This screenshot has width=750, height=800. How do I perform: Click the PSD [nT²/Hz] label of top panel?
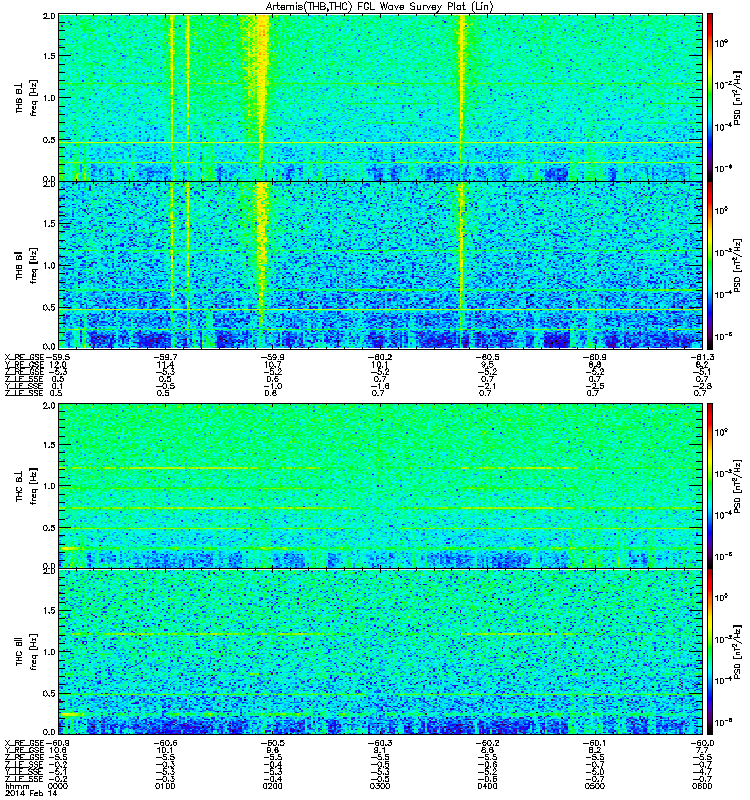(x=737, y=97)
